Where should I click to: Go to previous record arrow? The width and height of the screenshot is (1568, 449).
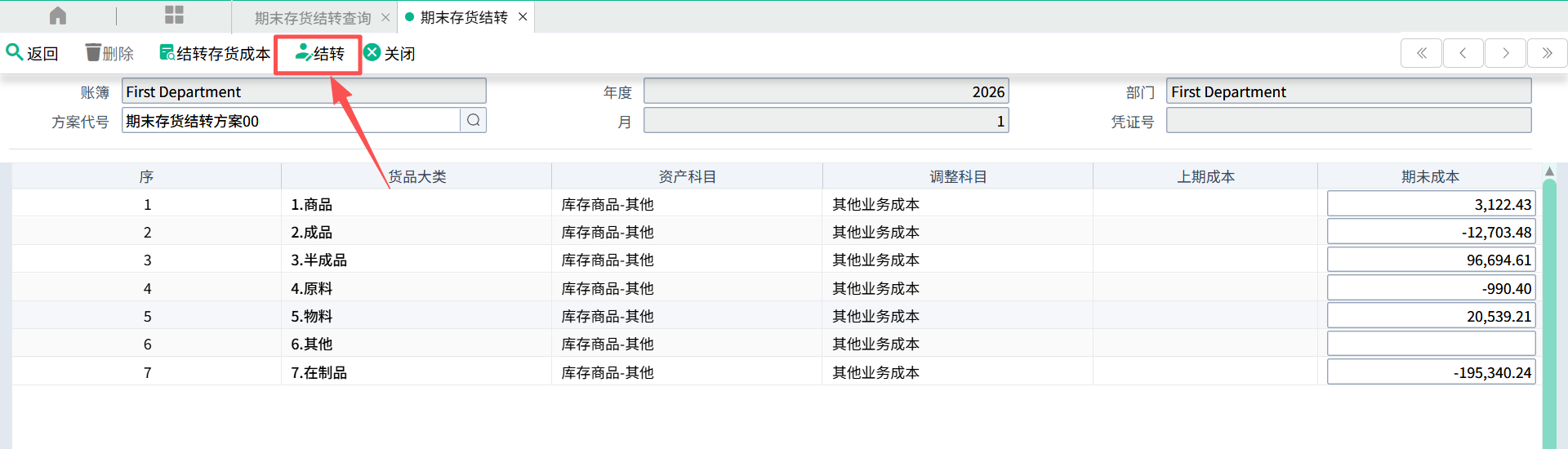[x=1463, y=53]
